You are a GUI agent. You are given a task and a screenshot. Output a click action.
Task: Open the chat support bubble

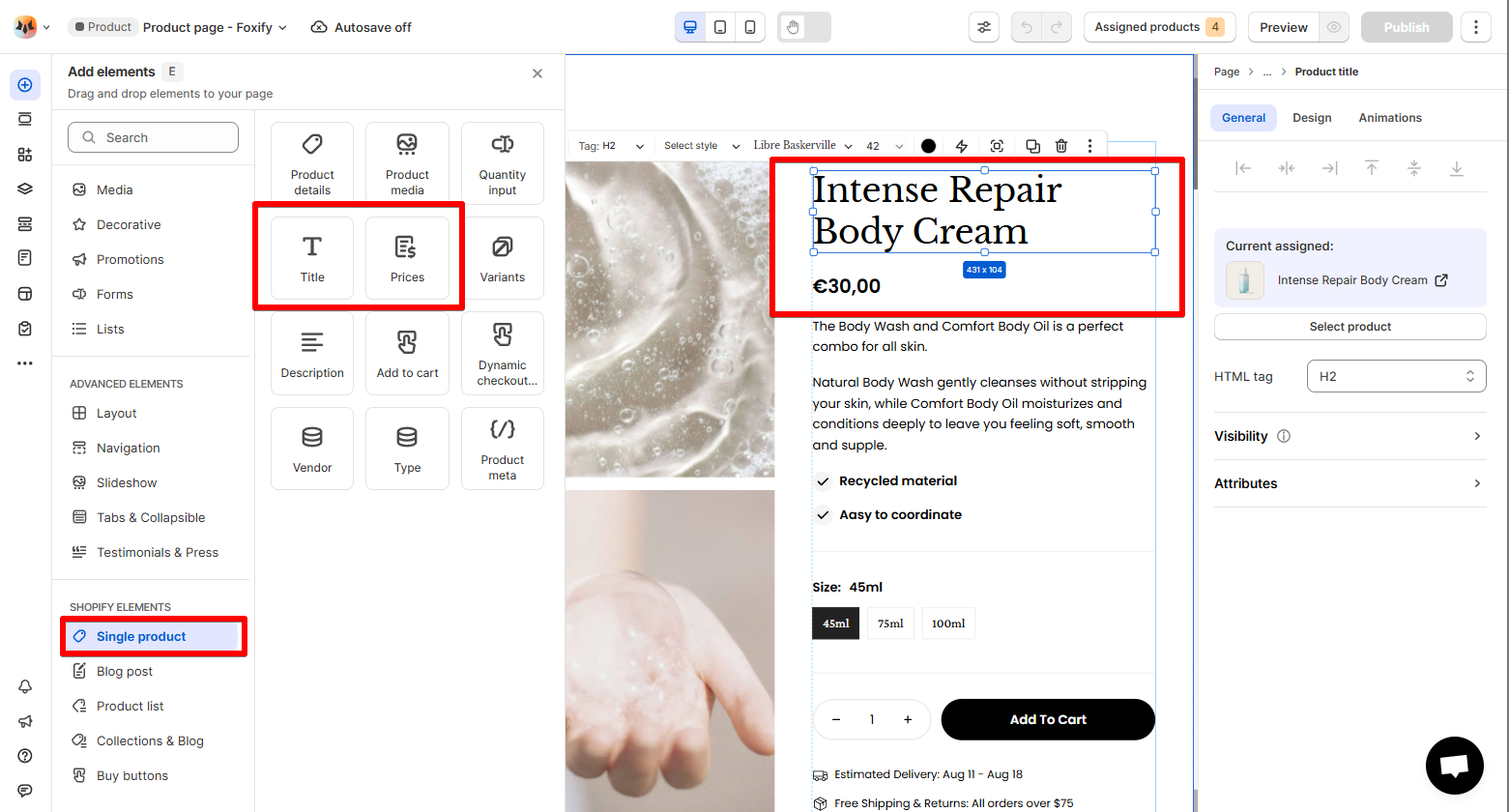coord(1455,766)
